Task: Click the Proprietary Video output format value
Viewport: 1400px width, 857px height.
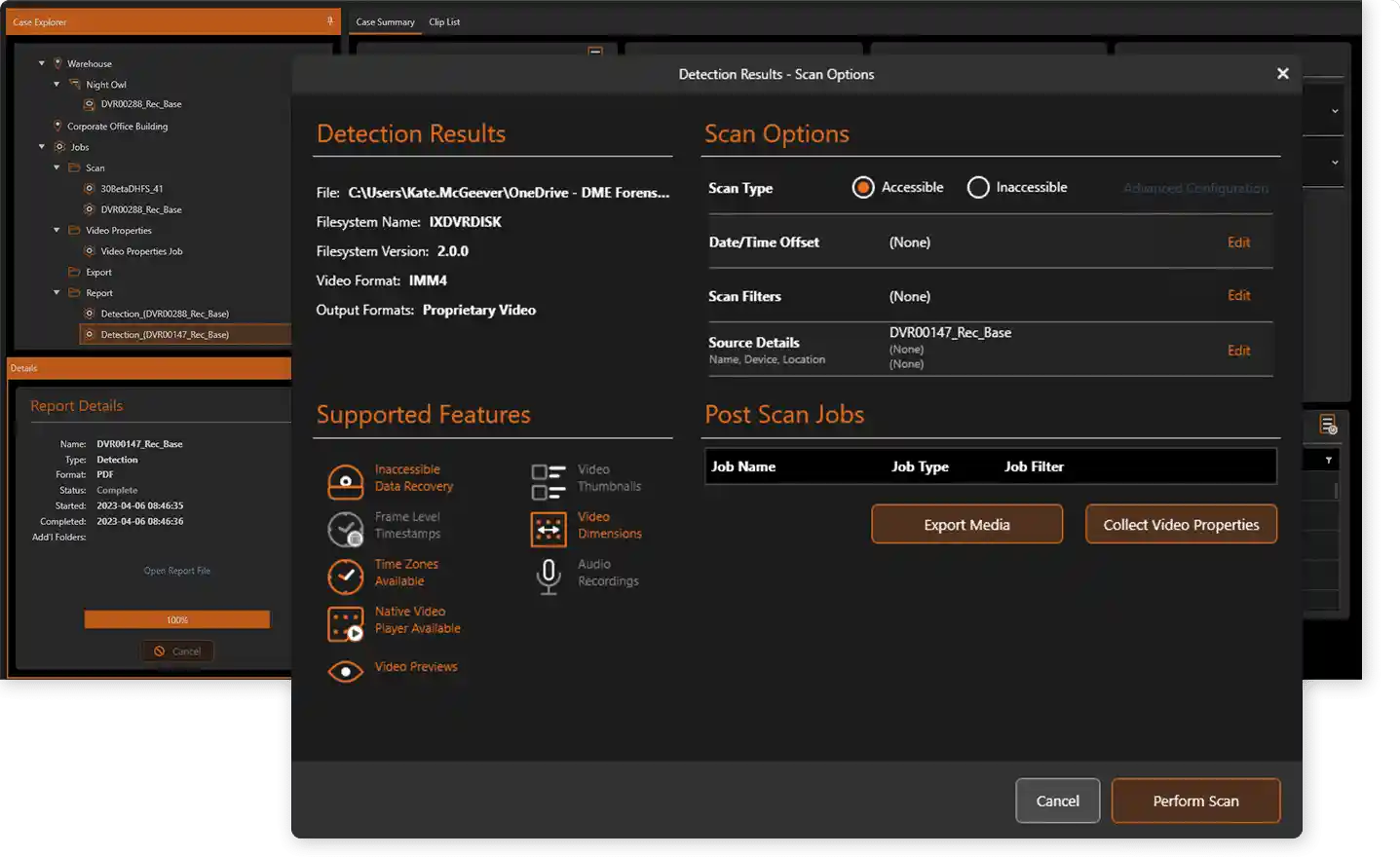Action: (478, 310)
